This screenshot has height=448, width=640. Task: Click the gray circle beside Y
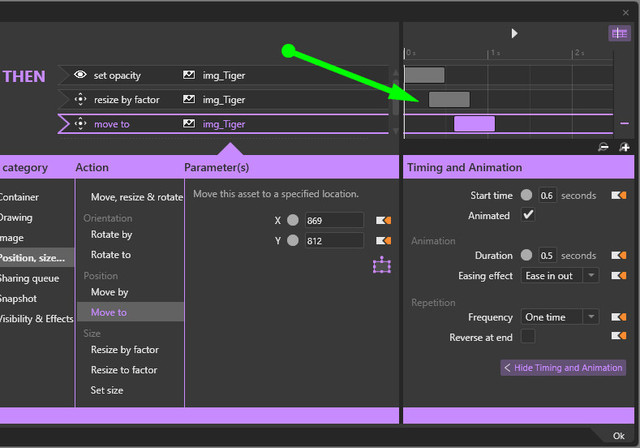pyautogui.click(x=293, y=241)
